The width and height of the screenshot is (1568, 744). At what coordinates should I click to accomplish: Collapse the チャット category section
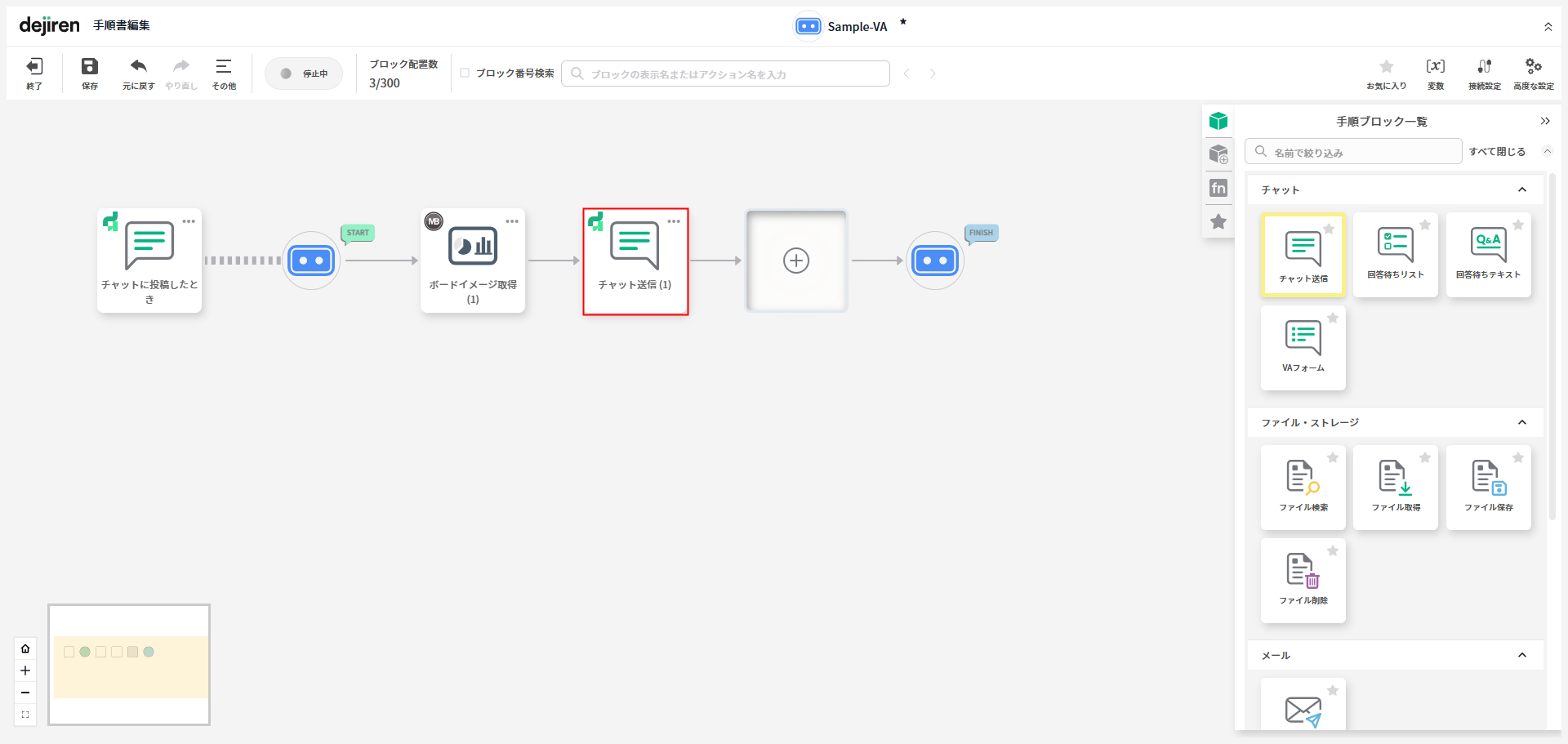pyautogui.click(x=1521, y=189)
